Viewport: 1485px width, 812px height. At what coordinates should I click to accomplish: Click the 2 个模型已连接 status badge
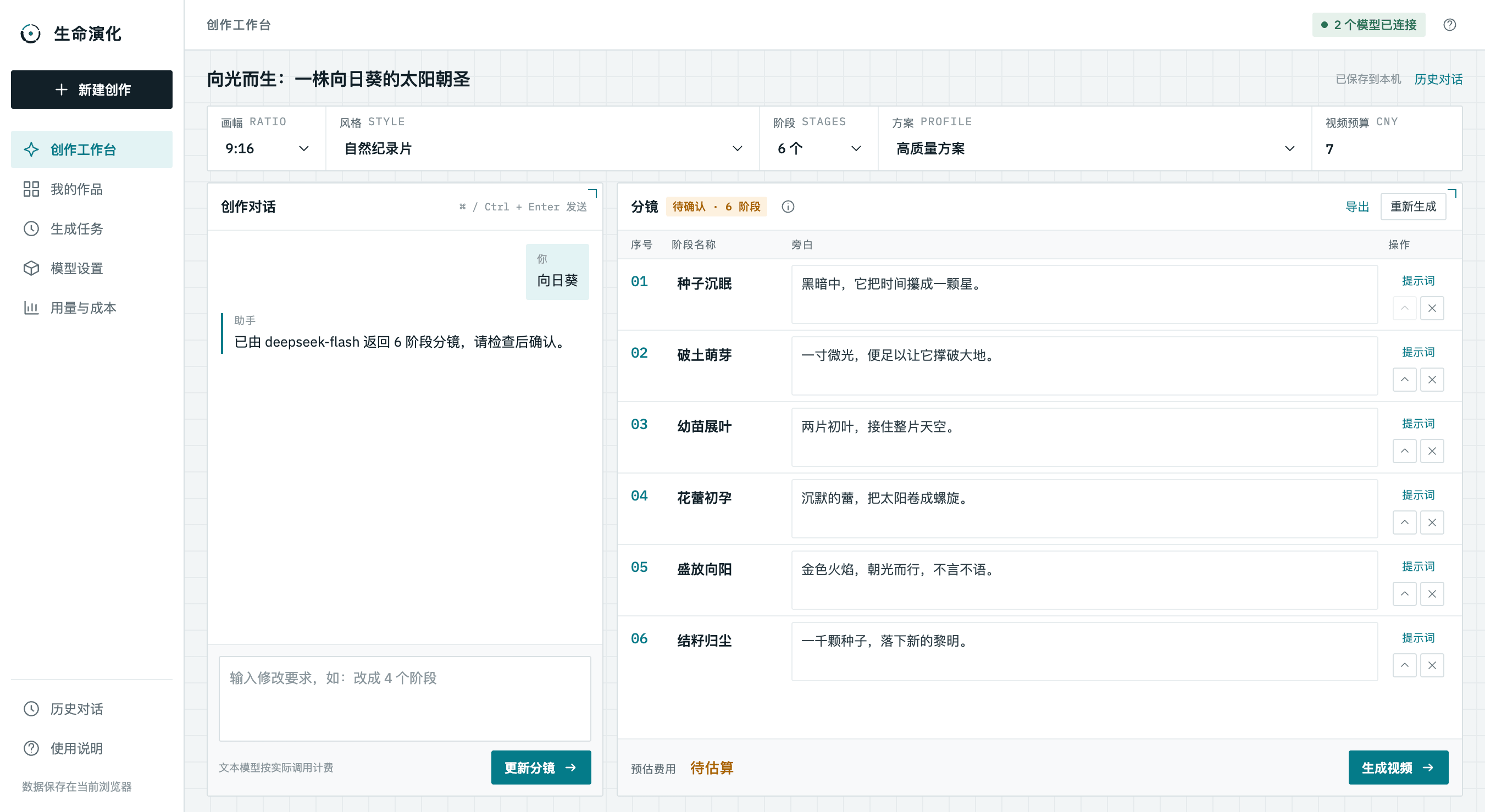(1368, 25)
